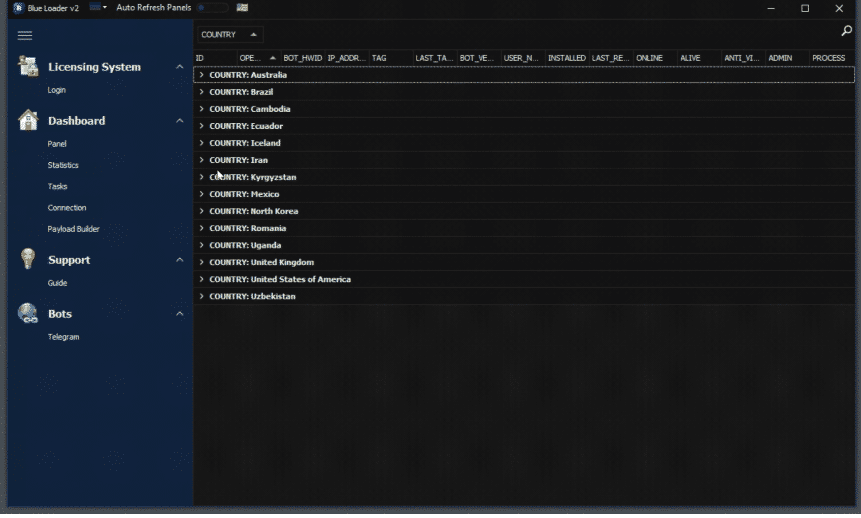Sort by the ANTI_VI... column header
The width and height of the screenshot is (861, 518).
coord(743,58)
